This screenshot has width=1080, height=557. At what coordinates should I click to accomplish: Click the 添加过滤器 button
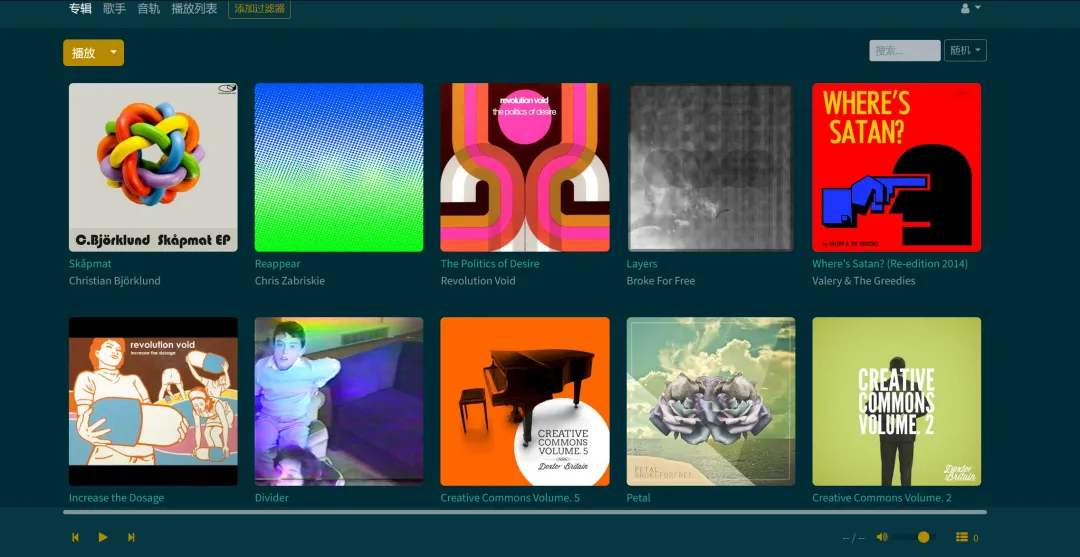click(x=259, y=9)
